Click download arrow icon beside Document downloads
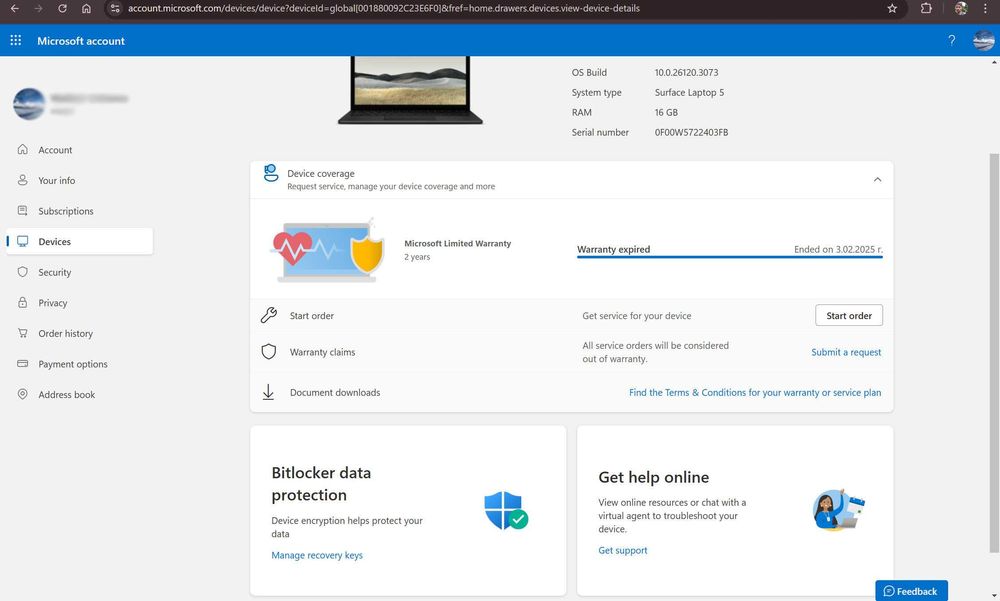 tap(268, 392)
